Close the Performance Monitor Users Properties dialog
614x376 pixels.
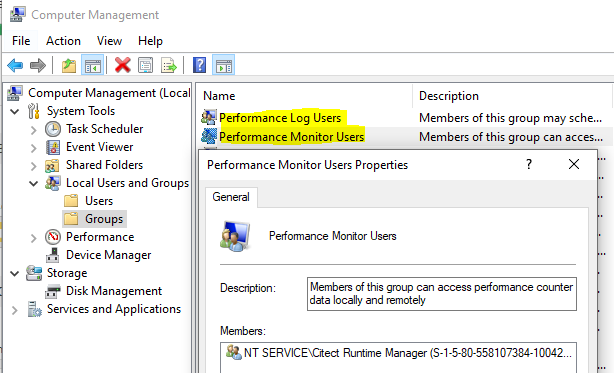point(574,164)
